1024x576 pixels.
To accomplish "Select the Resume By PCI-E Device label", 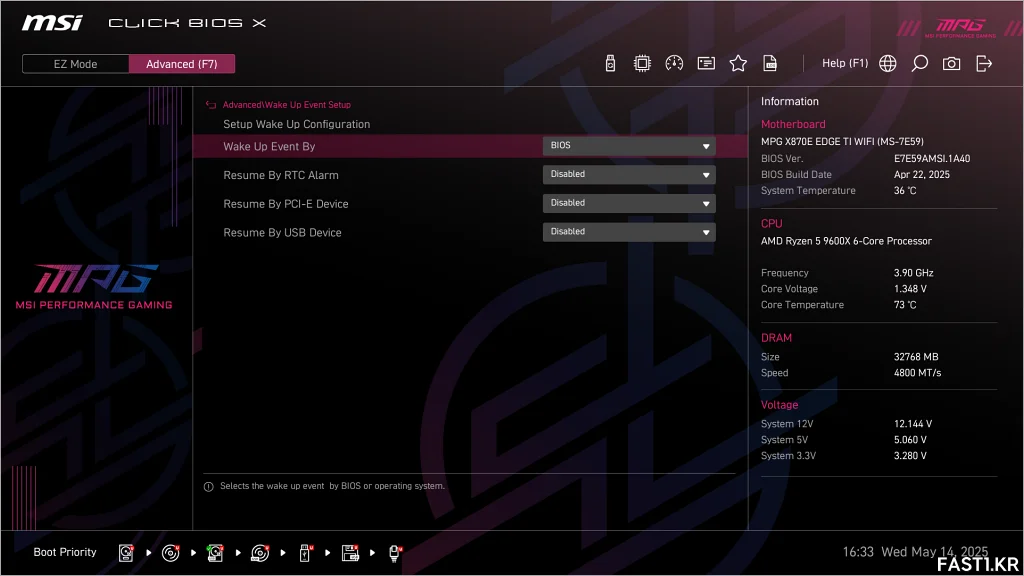I will coord(285,204).
